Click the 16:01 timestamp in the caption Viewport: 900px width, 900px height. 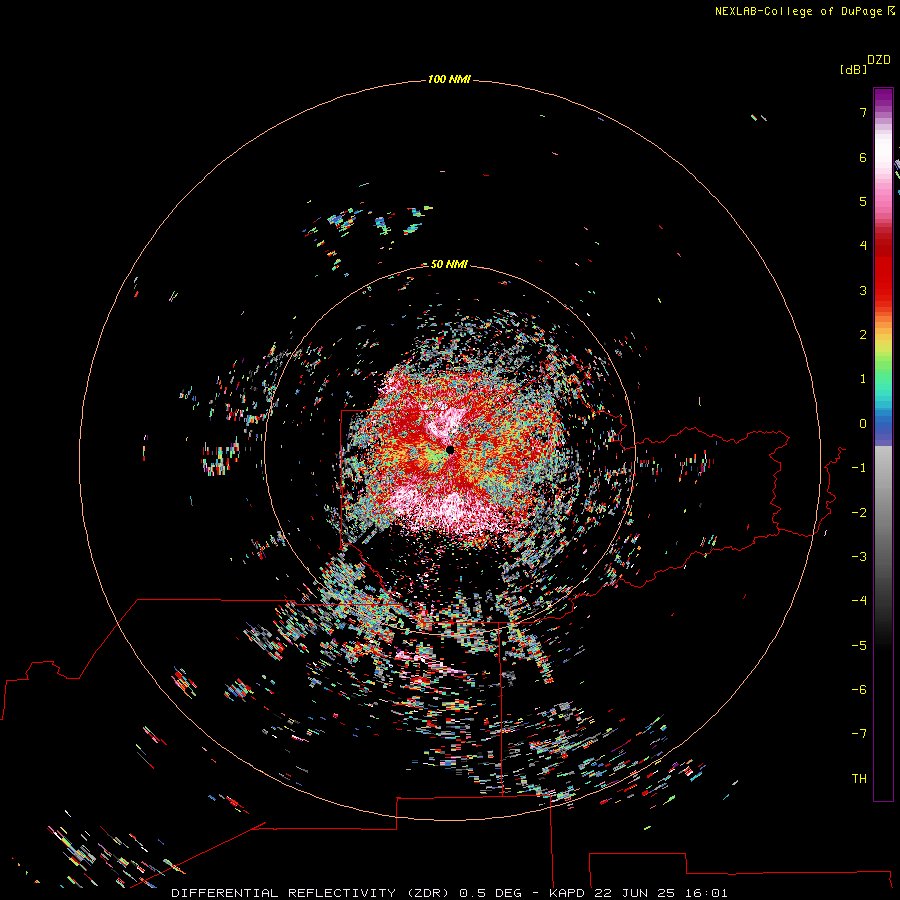[x=706, y=893]
